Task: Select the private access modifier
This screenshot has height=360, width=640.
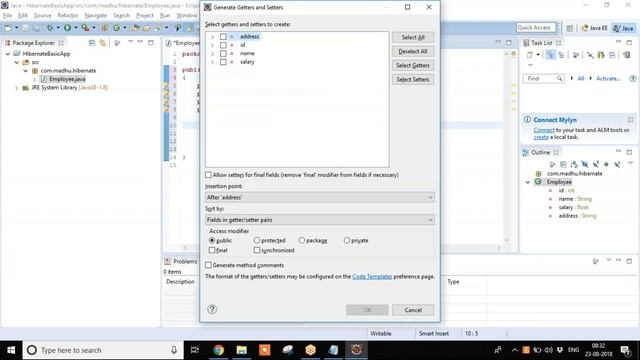Action: click(347, 240)
